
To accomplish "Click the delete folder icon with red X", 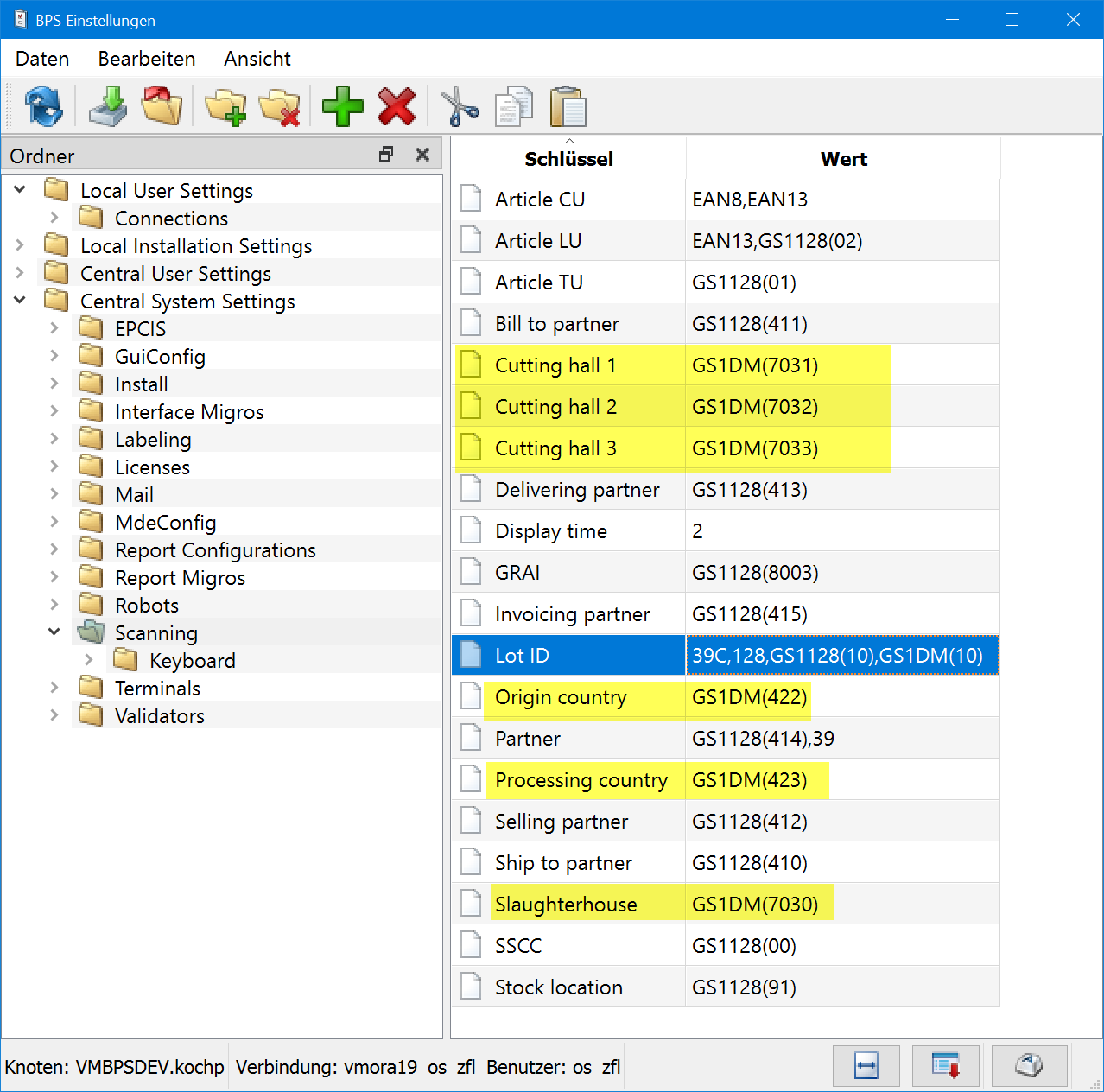I will tap(280, 107).
